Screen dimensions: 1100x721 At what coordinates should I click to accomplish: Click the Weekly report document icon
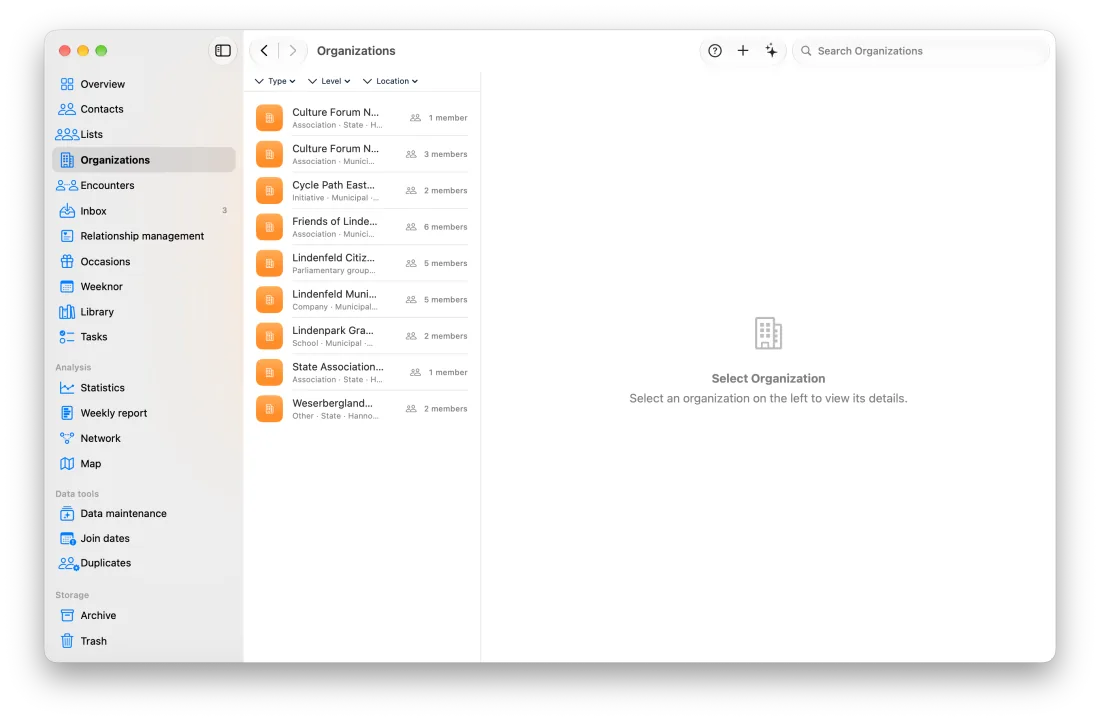pyautogui.click(x=67, y=413)
